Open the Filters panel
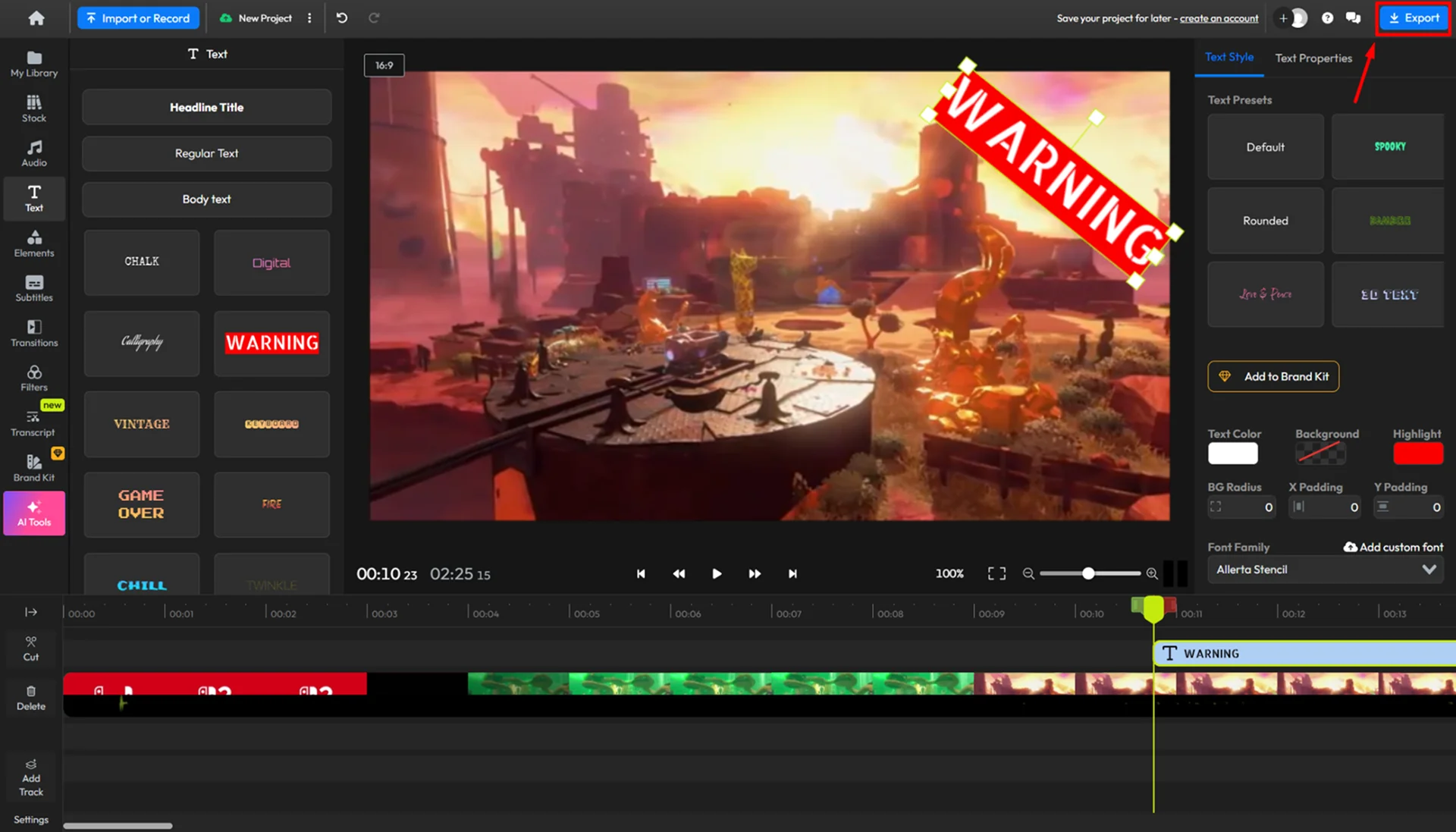 coord(34,377)
